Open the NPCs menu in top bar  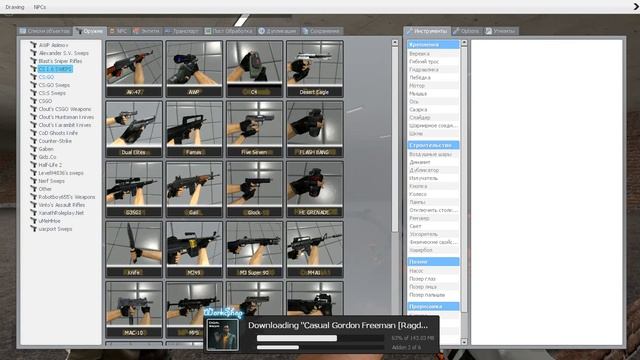pyautogui.click(x=40, y=7)
